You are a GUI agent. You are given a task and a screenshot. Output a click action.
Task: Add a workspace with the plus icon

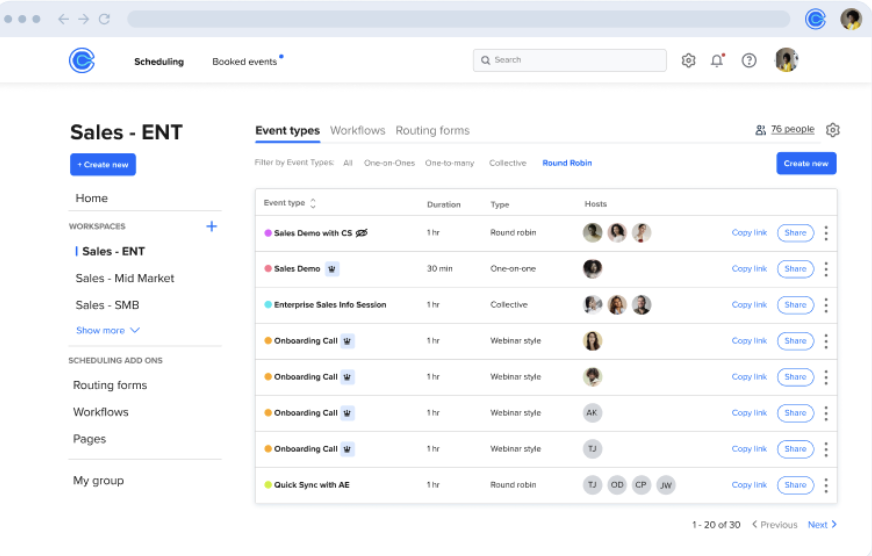point(211,226)
